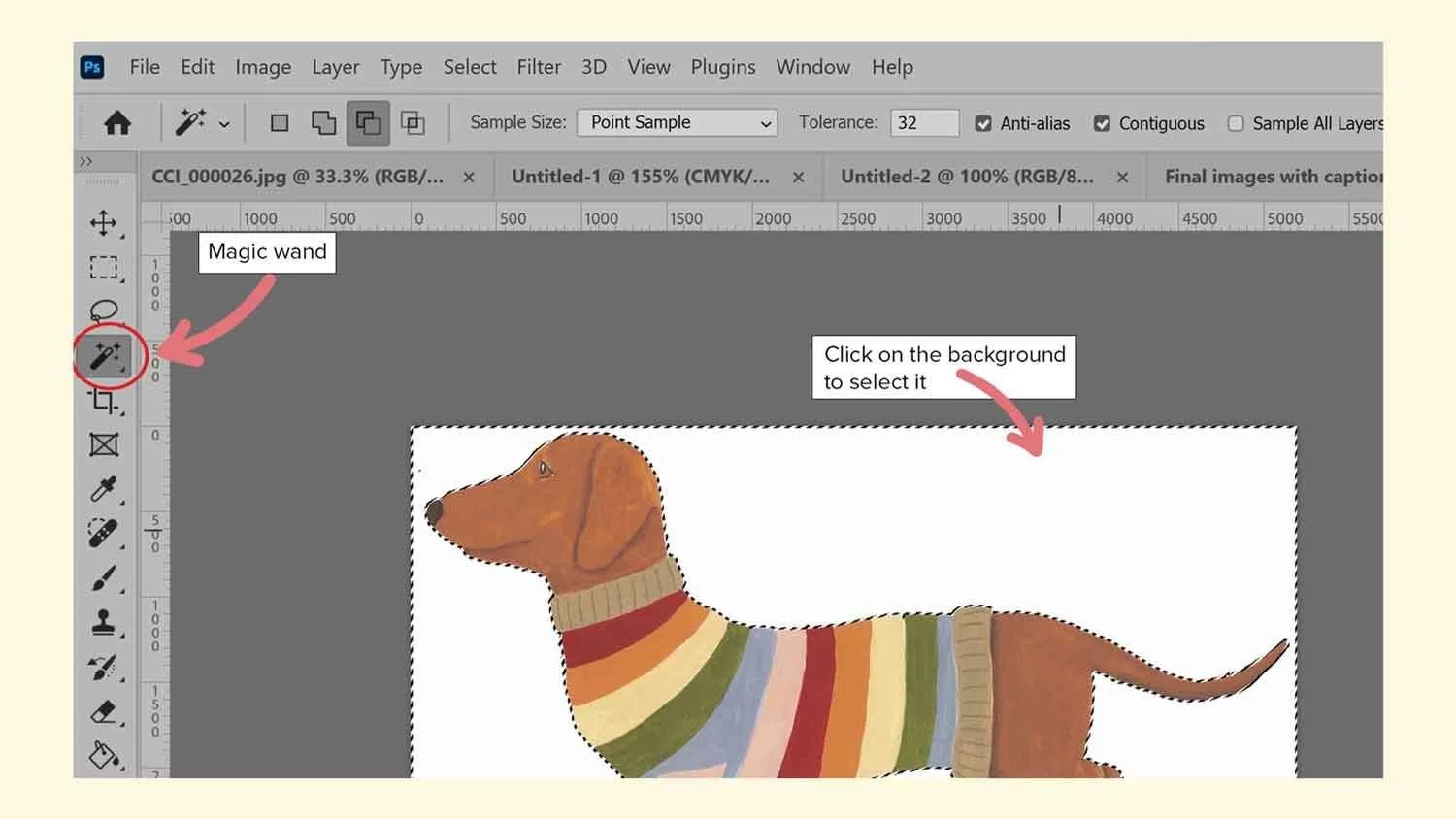Expand the toolbar double-arrow toggle
The width and height of the screenshot is (1456, 819).
tap(86, 162)
